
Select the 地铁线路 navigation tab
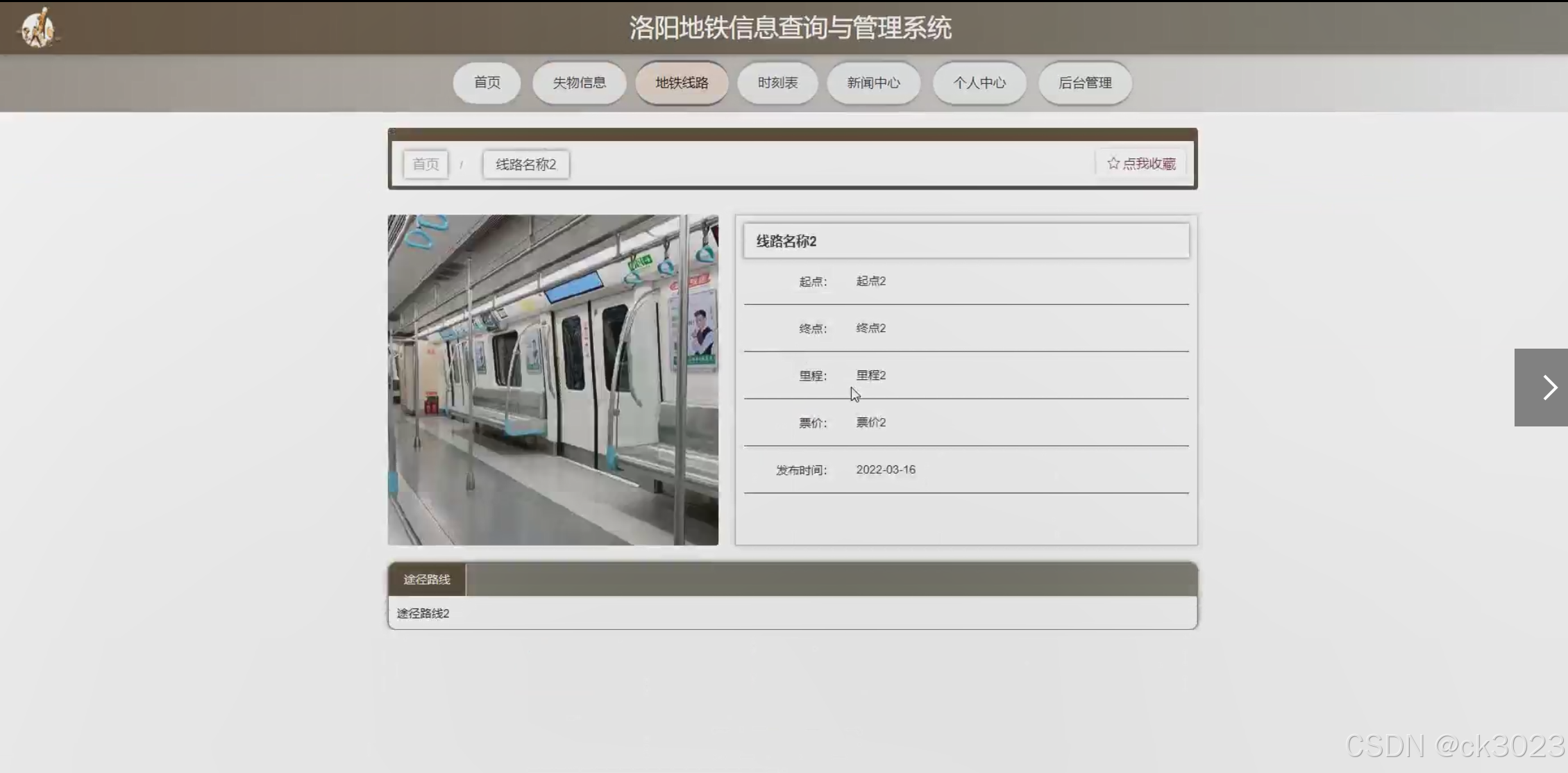click(x=682, y=83)
